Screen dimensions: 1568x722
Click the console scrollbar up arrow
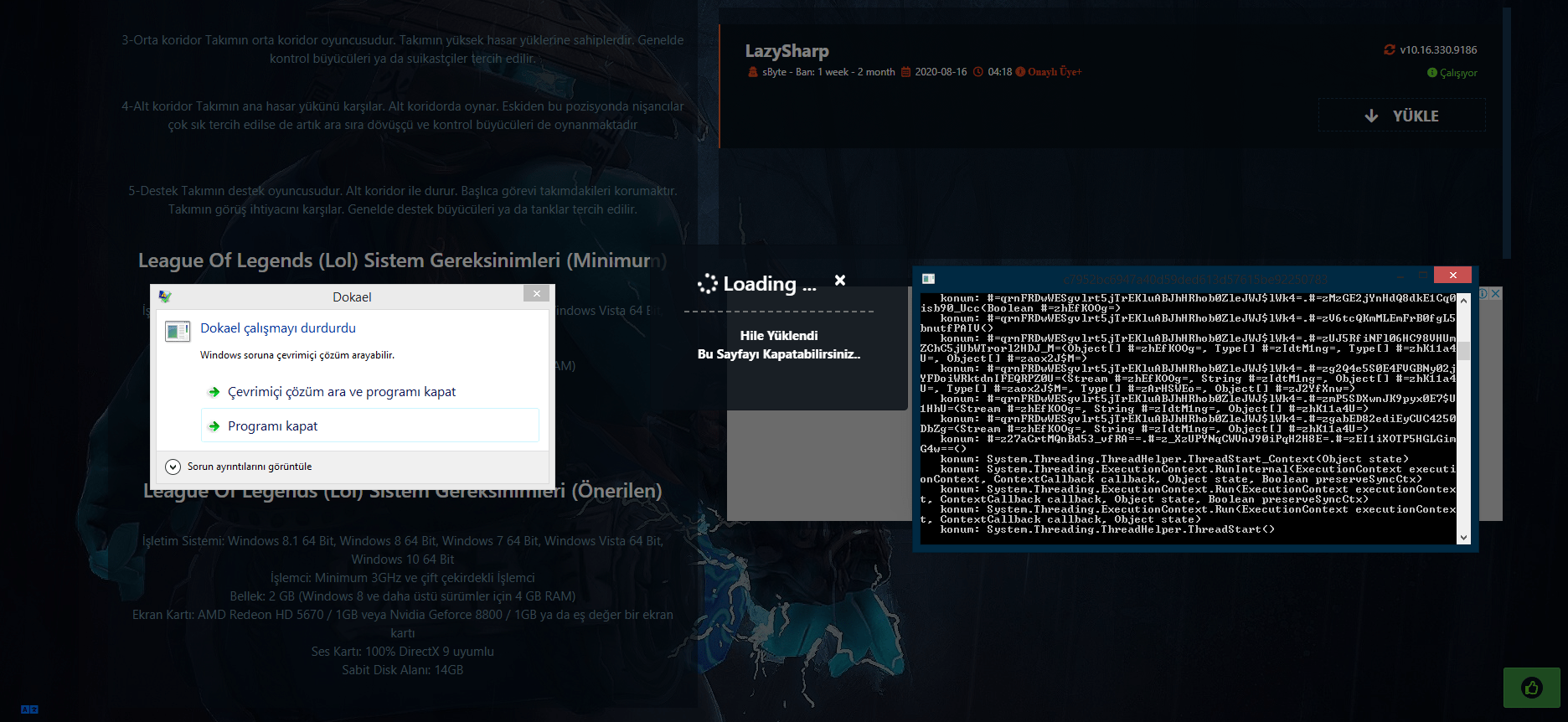[1463, 300]
